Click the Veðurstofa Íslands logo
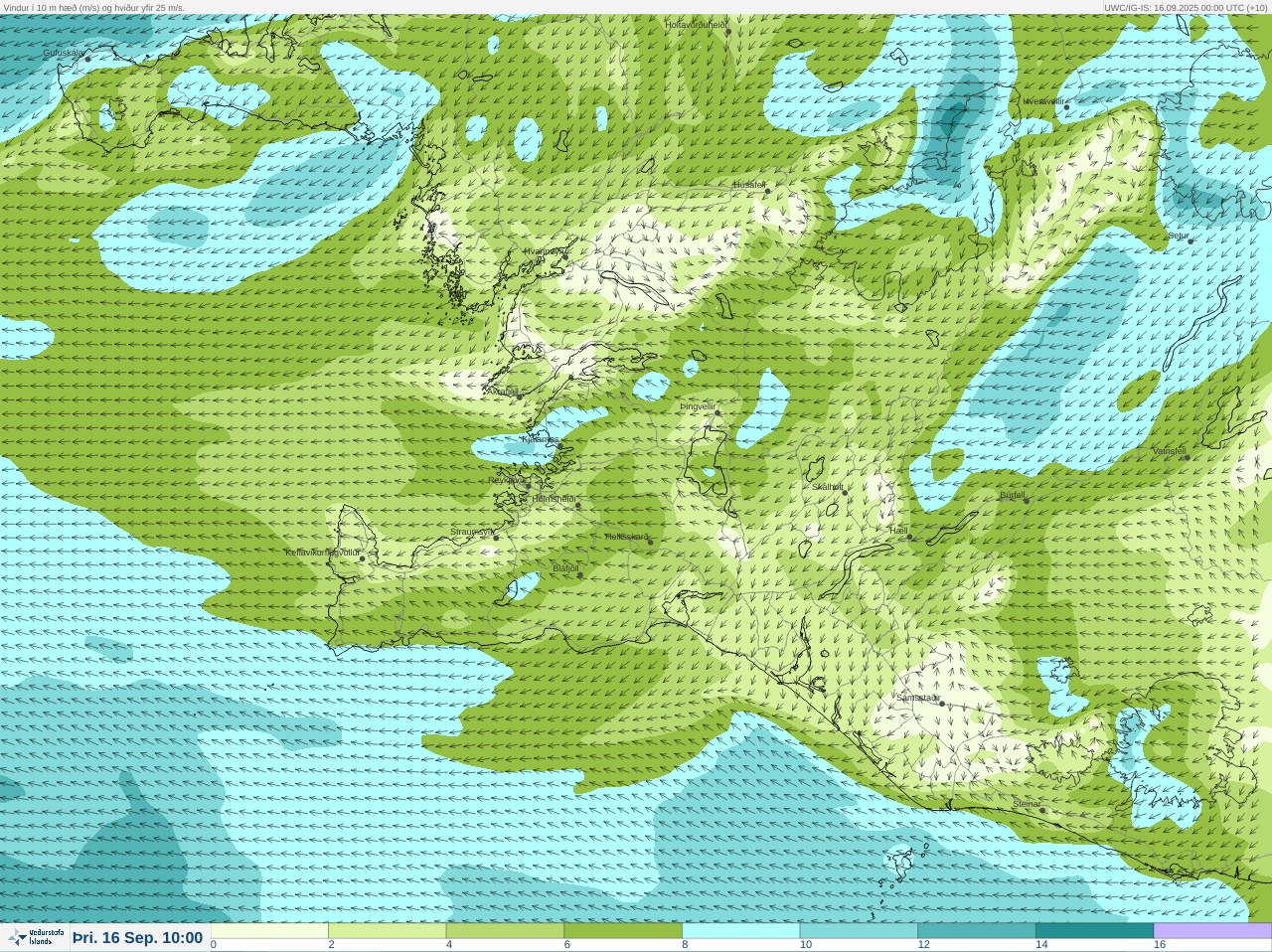The height and width of the screenshot is (952, 1272). [36, 937]
